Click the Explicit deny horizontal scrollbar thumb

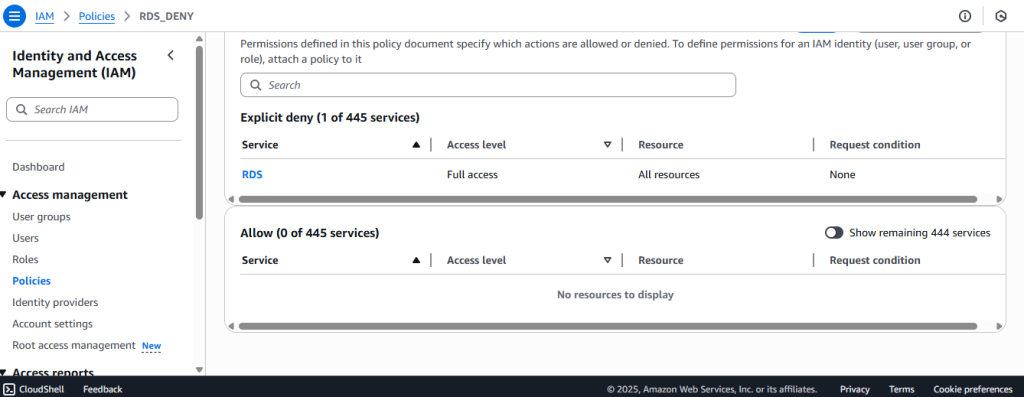tap(607, 199)
